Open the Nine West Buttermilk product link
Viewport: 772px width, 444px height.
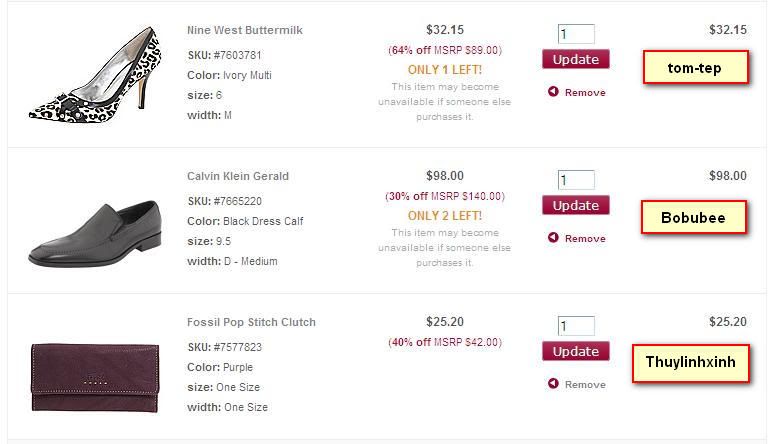tap(244, 30)
